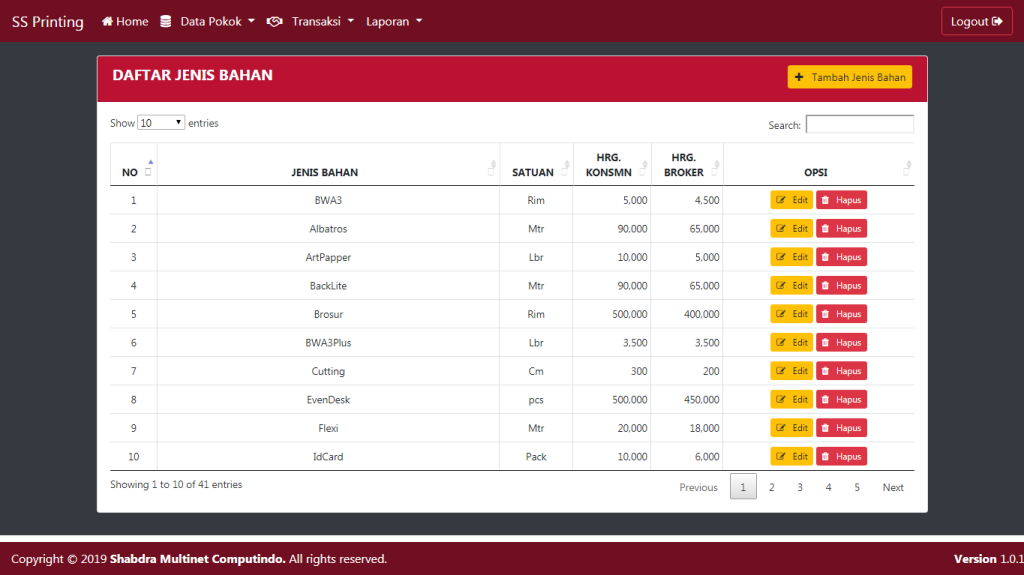Sort table by SATUAN column

(537, 165)
